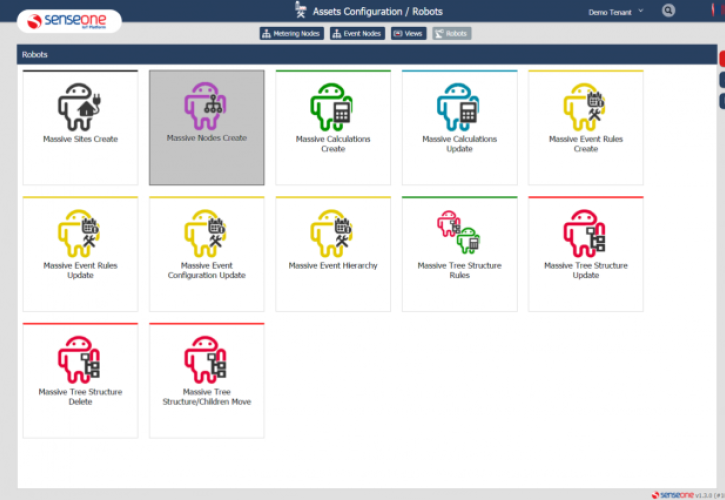
Task: Select the Robots tab
Action: click(451, 33)
